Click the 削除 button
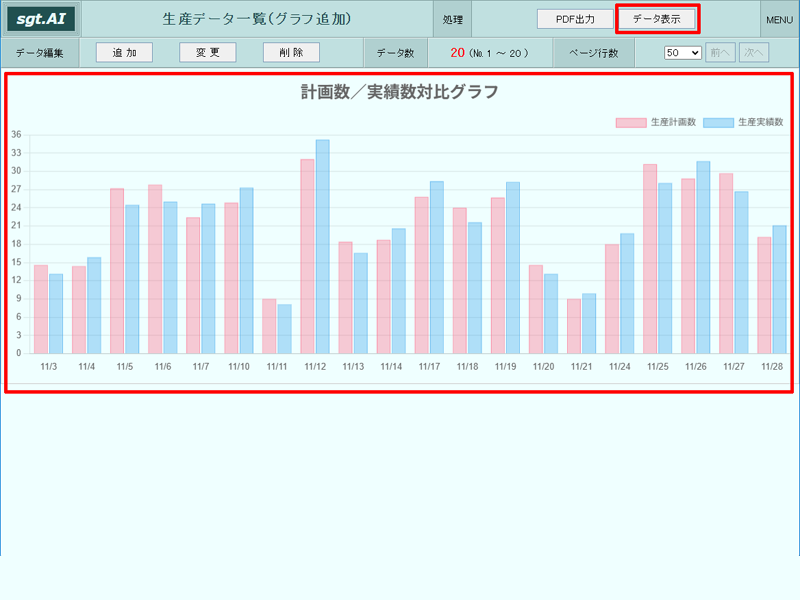Image resolution: width=800 pixels, height=600 pixels. click(x=291, y=53)
